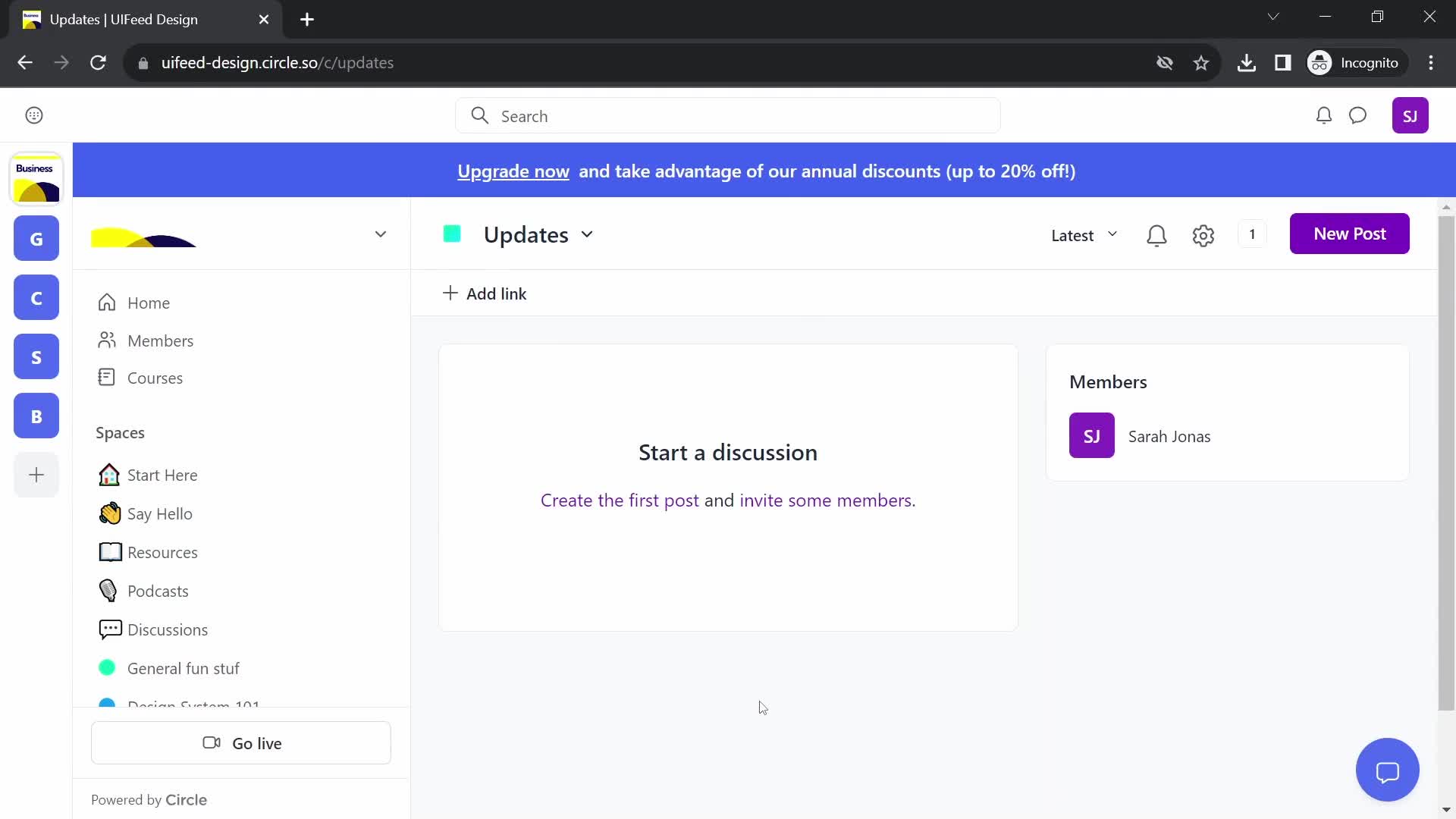
Task: Click the Members people icon
Action: (x=107, y=340)
